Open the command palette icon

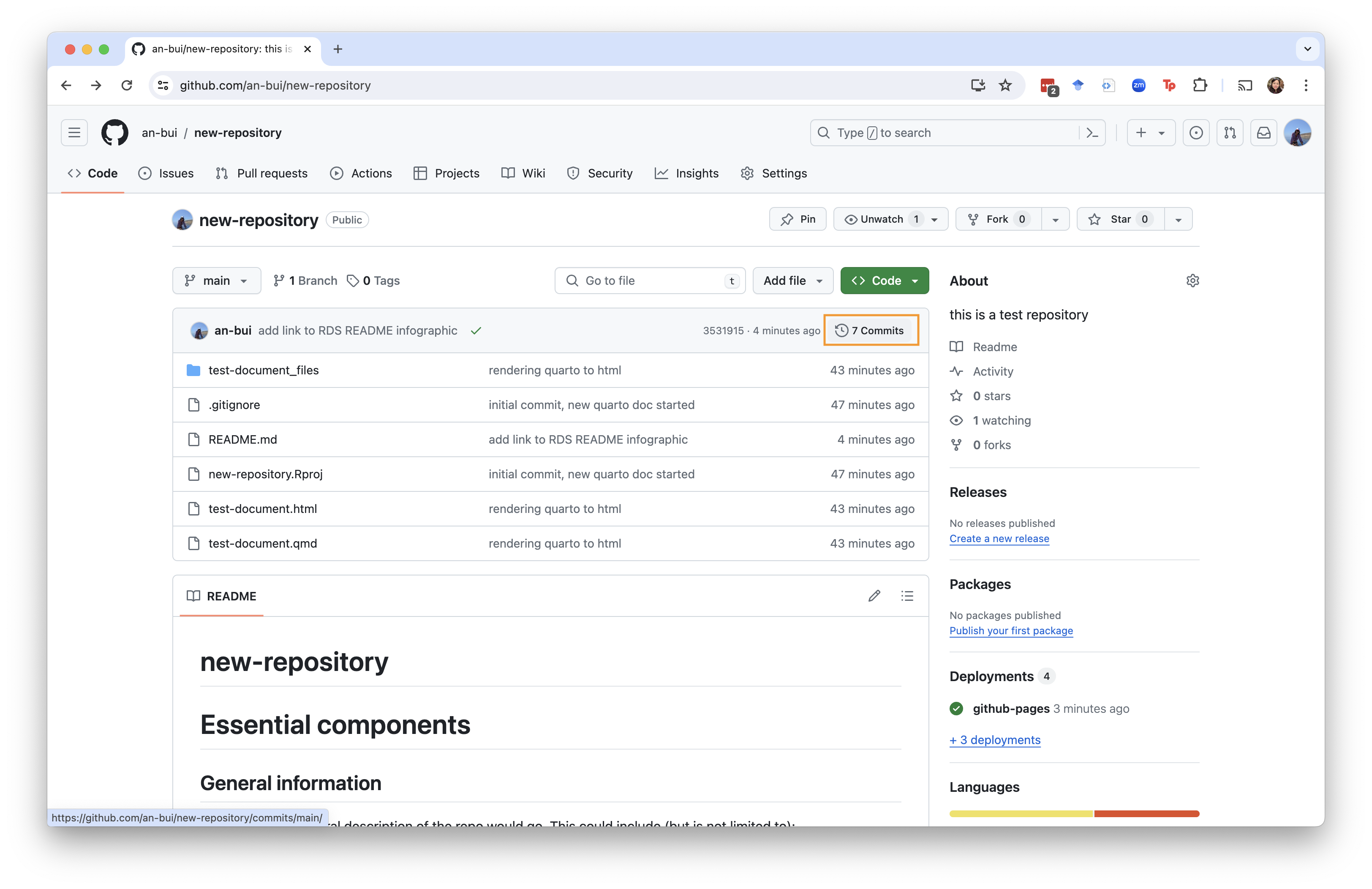coord(1092,133)
